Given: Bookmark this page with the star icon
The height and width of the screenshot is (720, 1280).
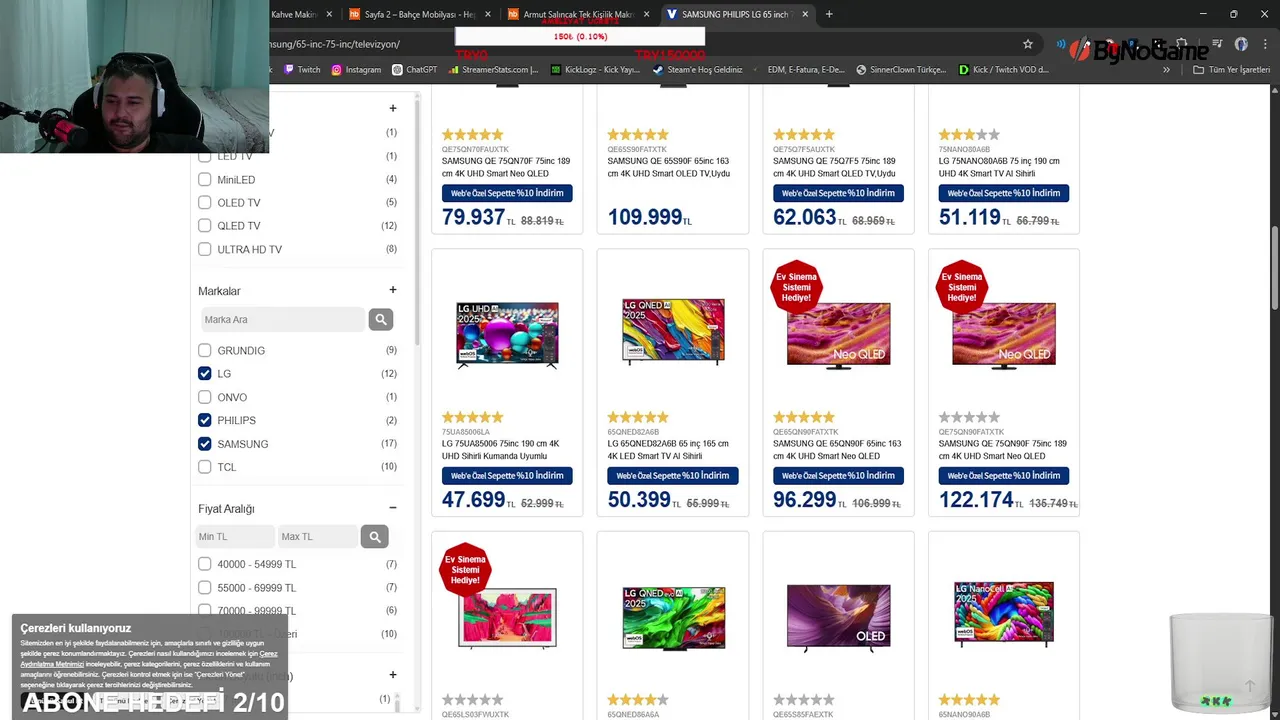Looking at the screenshot, I should pyautogui.click(x=1027, y=44).
